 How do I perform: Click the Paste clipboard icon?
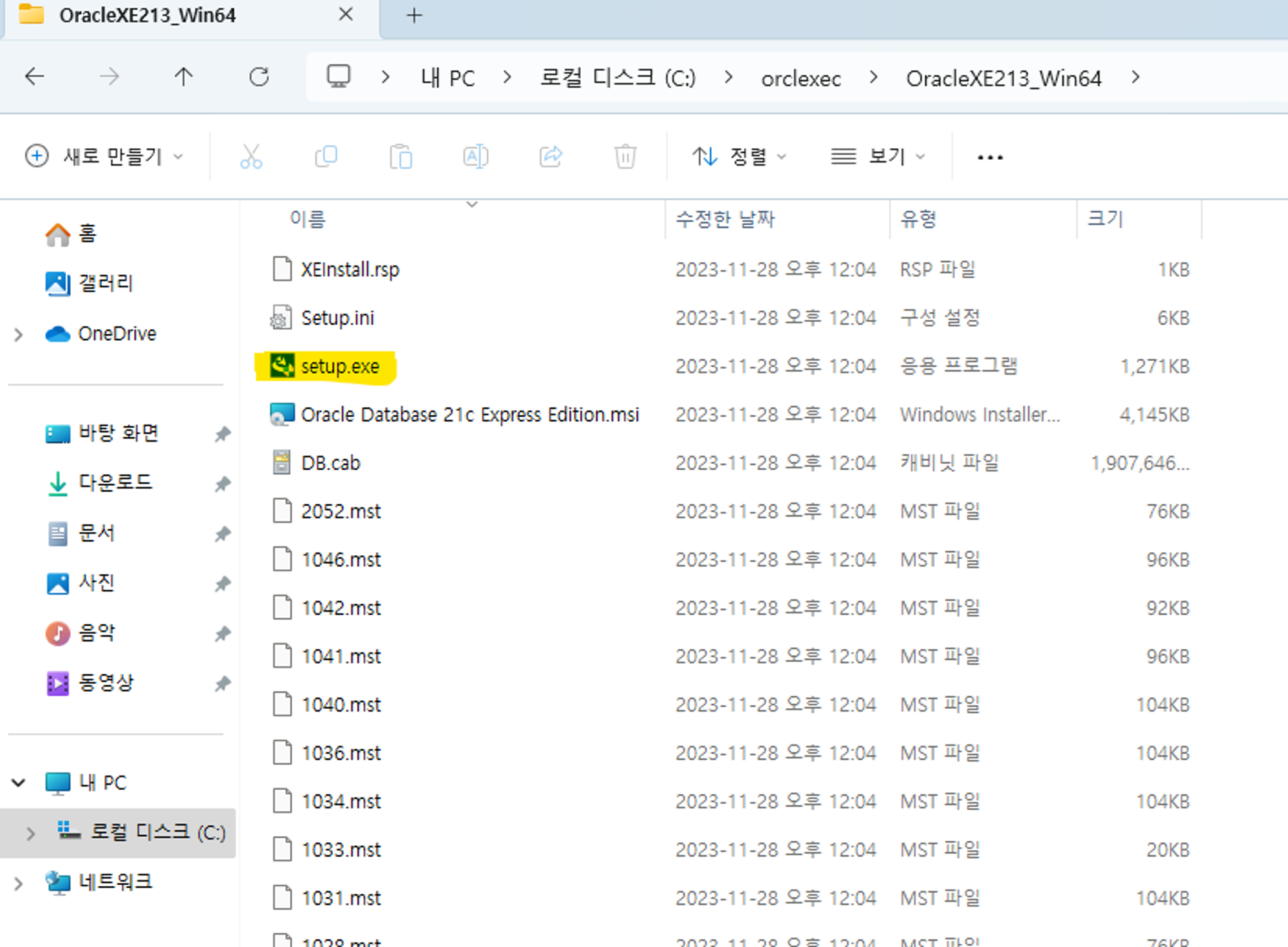click(401, 157)
